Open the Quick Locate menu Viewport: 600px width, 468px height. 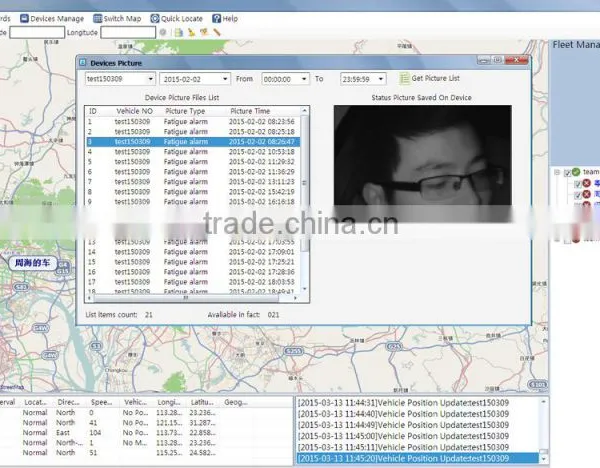coord(176,18)
